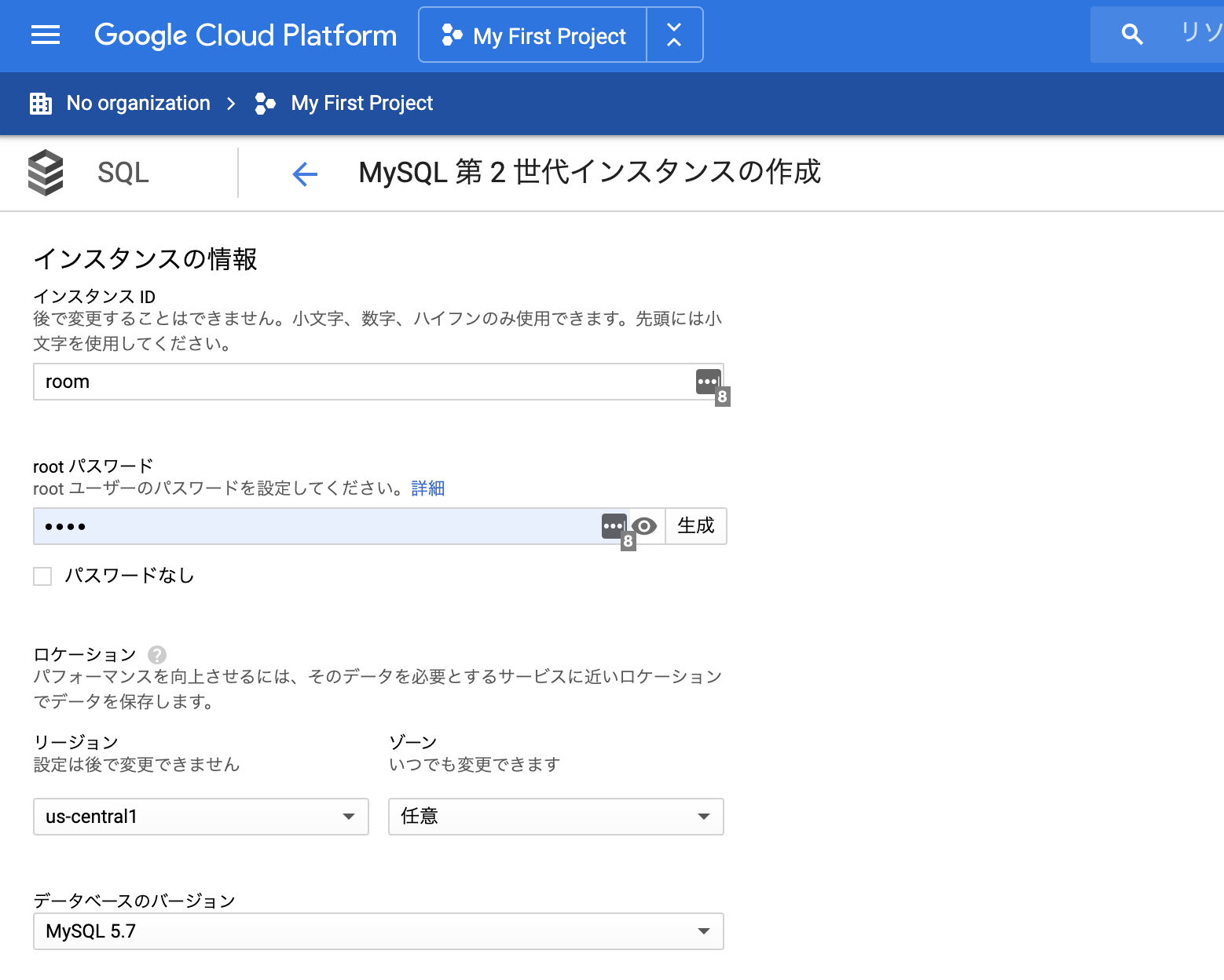
Task: Open the database version dropdown MySQL 5.7
Action: (378, 931)
